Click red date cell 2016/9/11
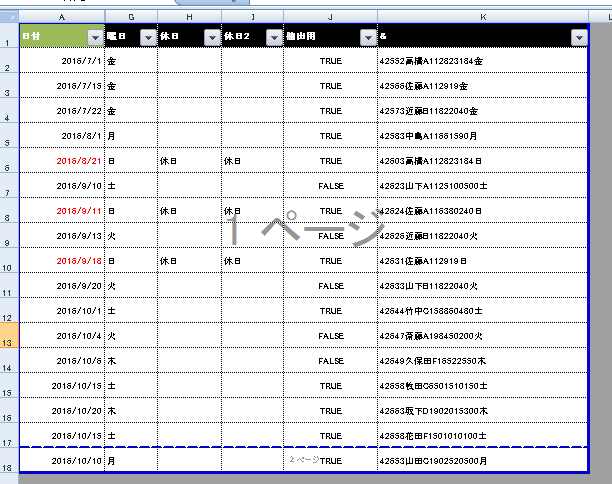This screenshot has height=484, width=612. 62,210
